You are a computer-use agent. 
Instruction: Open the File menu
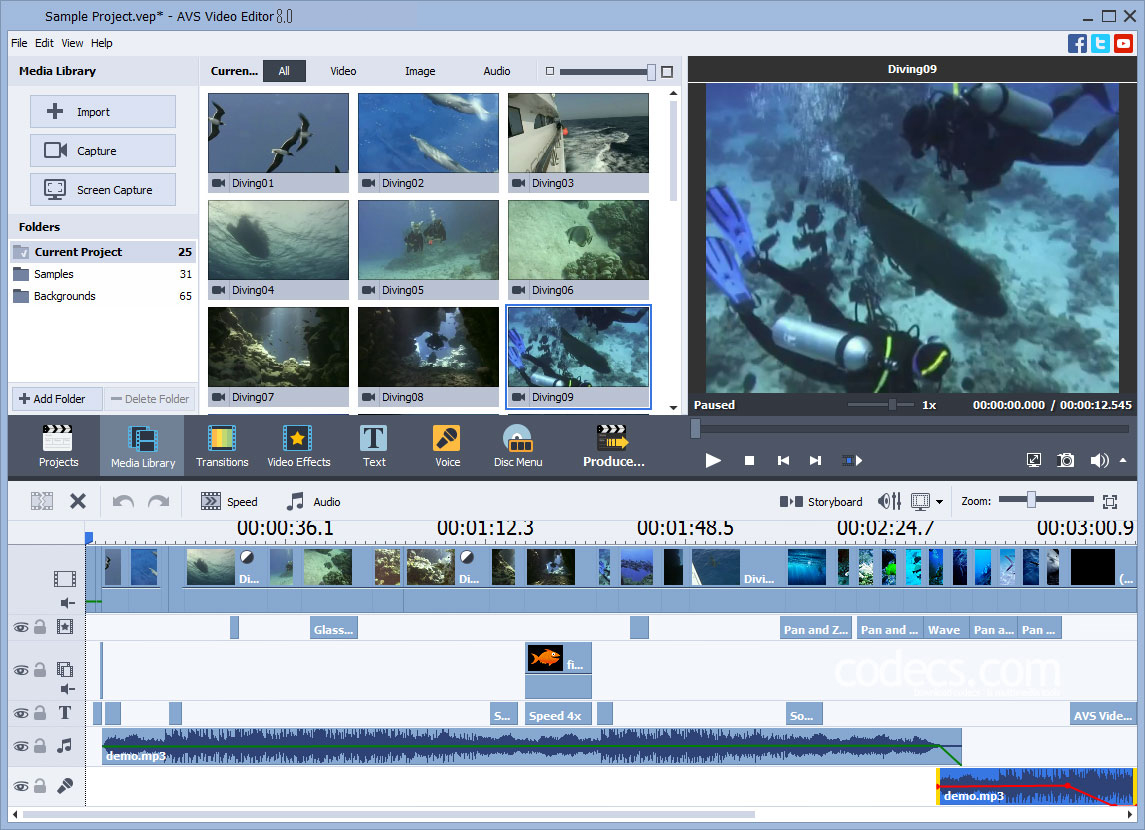point(19,43)
